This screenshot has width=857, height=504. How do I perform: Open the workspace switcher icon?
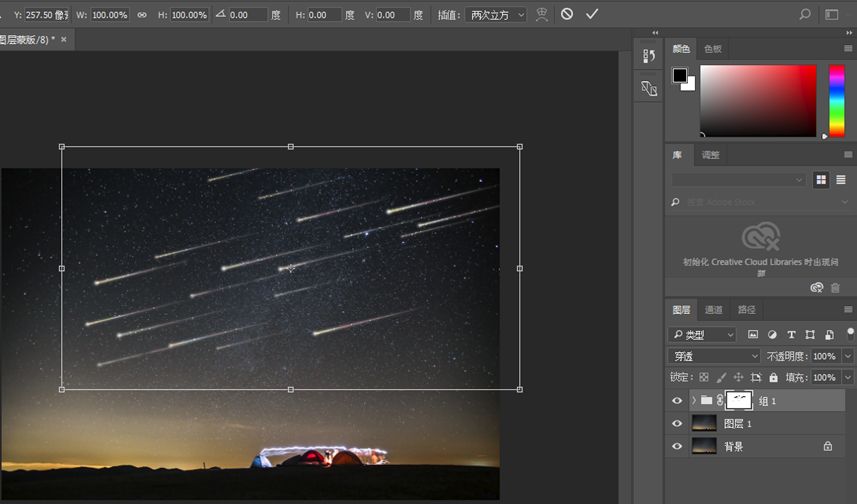click(831, 15)
